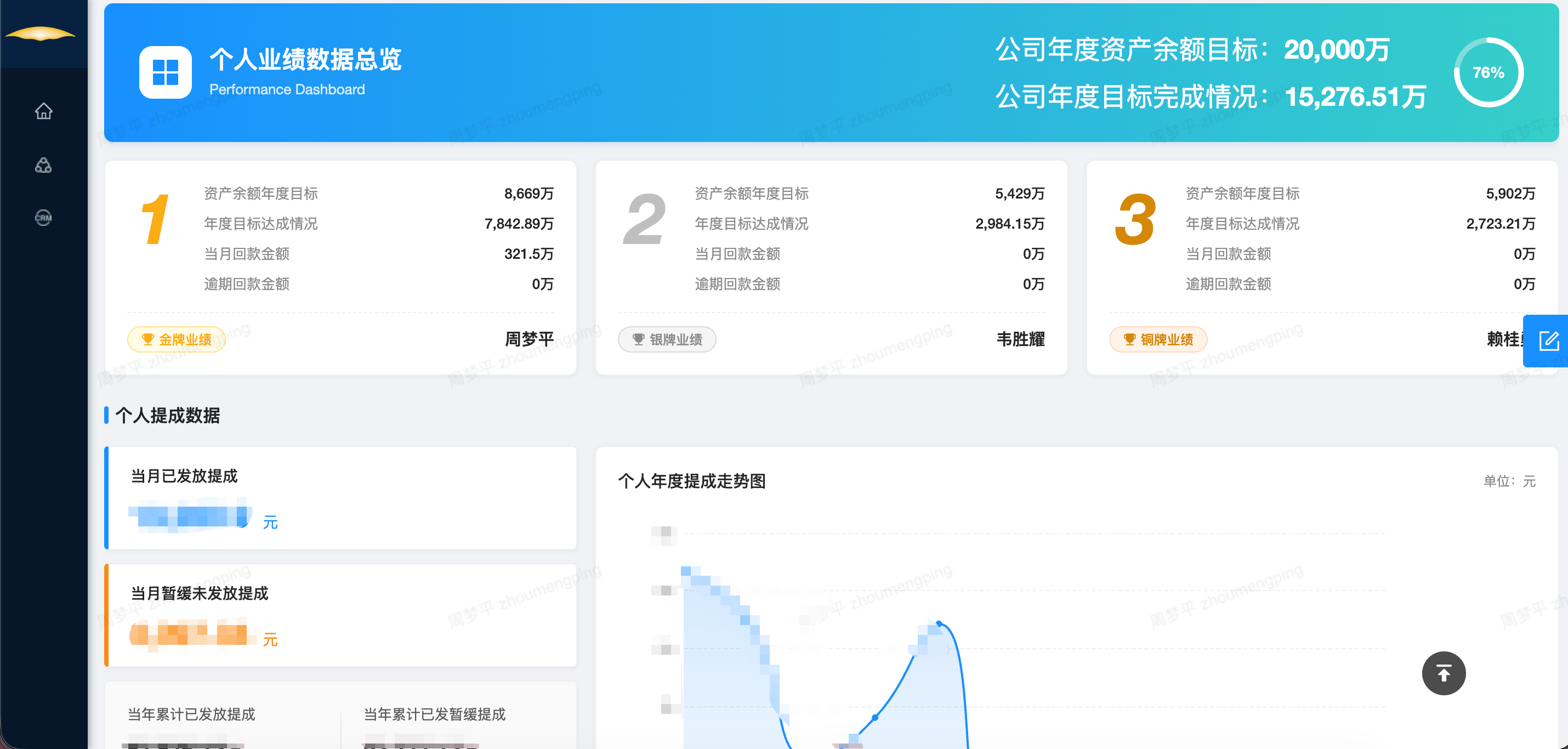Click the 当月暂缓未发放提成 card title
1568x749 pixels.
(x=200, y=594)
